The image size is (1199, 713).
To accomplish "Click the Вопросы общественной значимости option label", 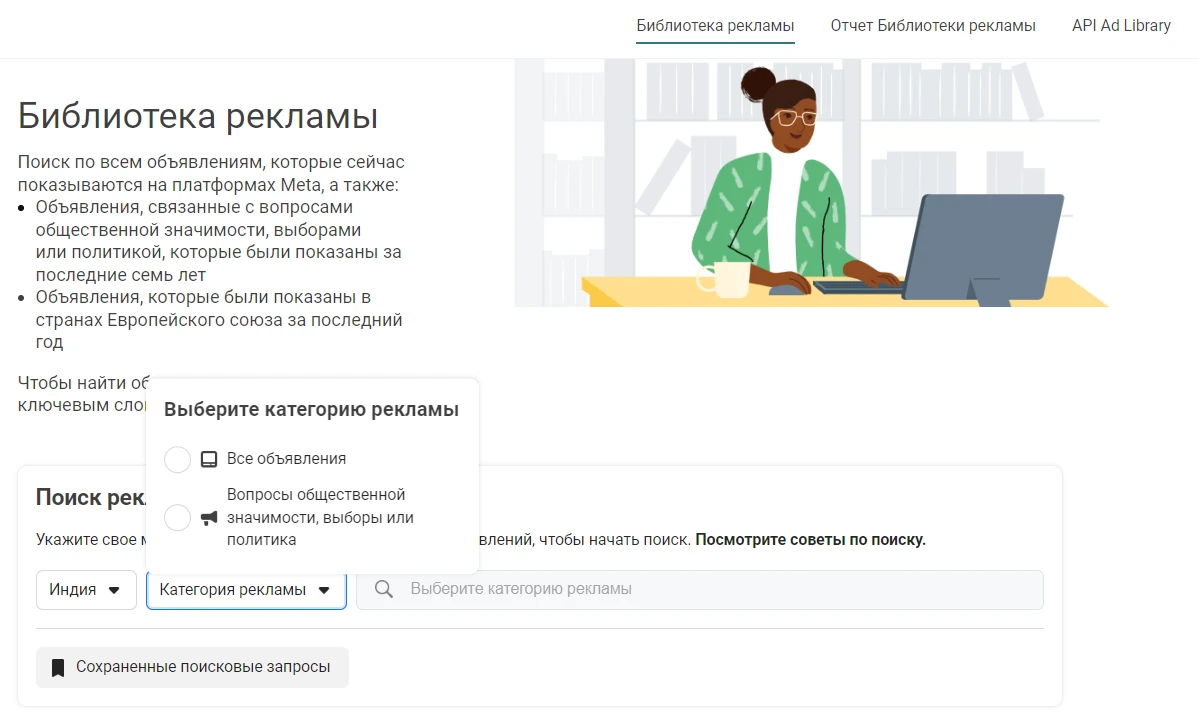I will [320, 517].
